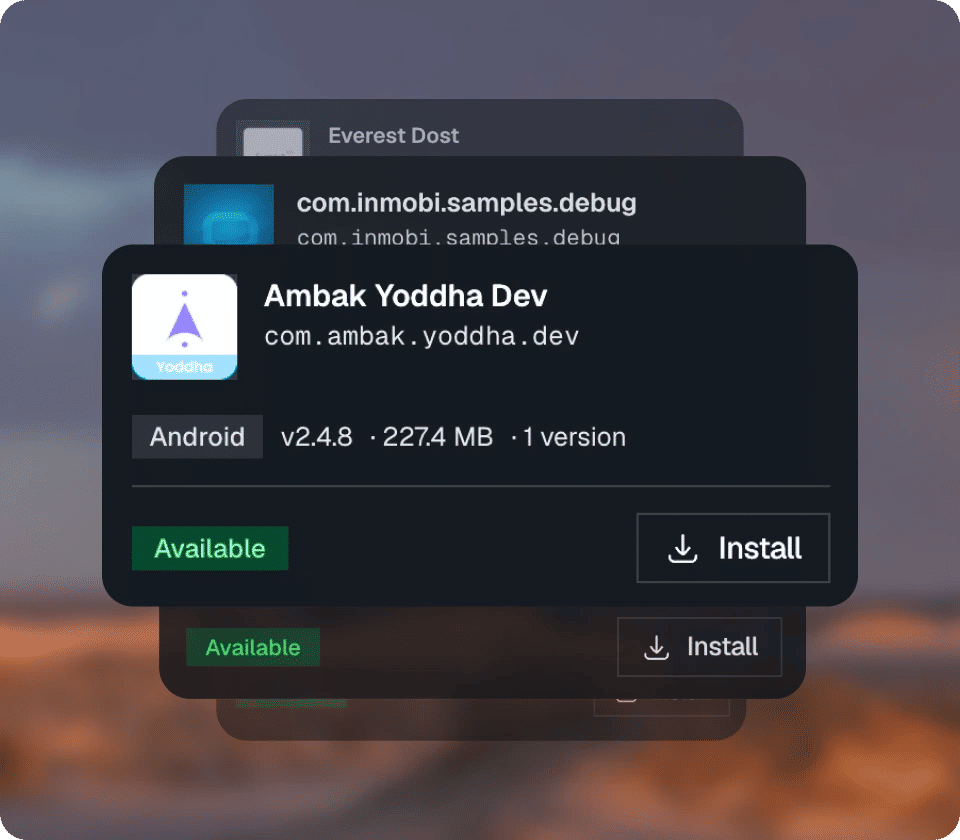Click the Everest Dost card title
Viewport: 960px width, 840px height.
click(393, 135)
